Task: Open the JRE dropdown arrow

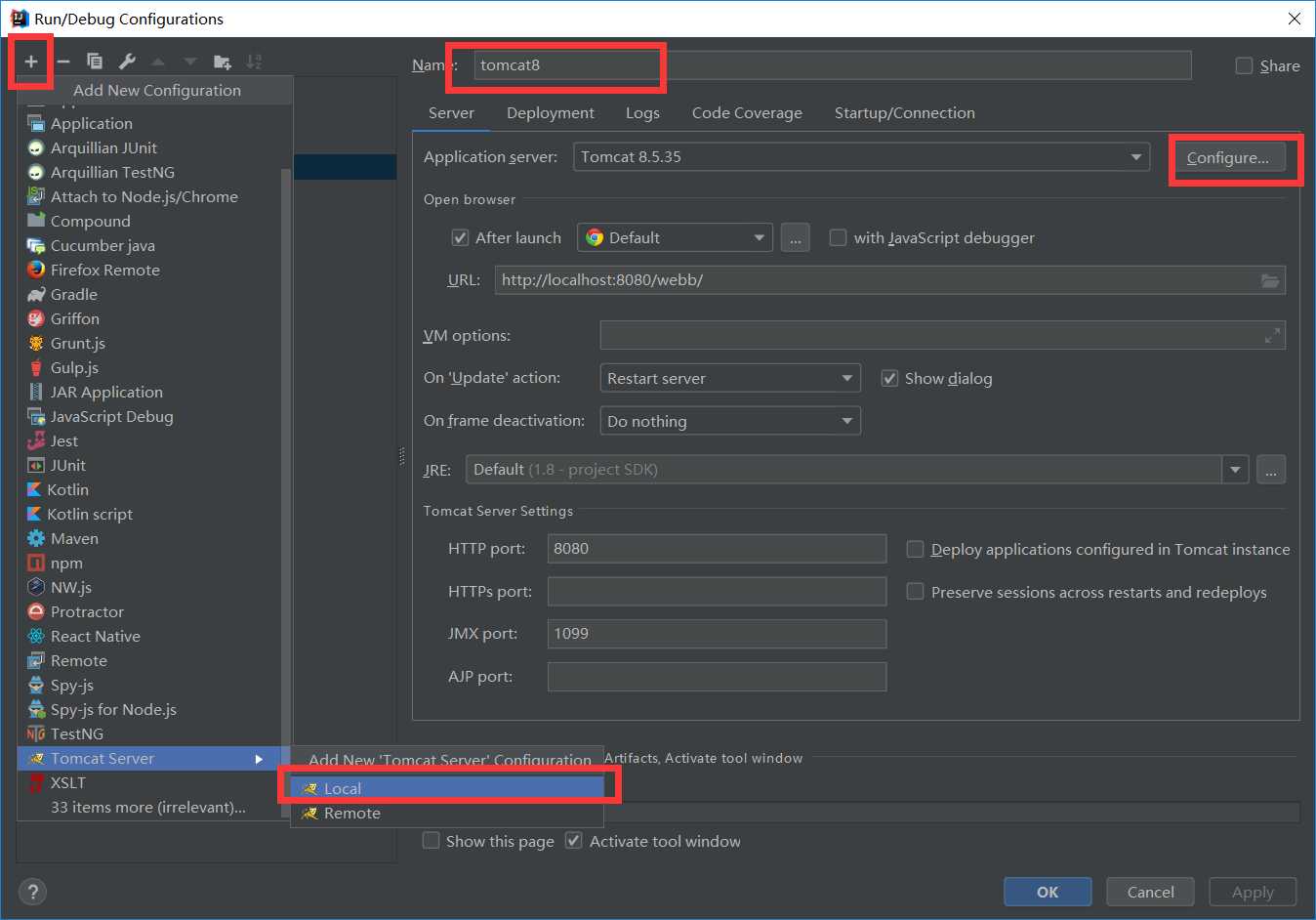Action: pyautogui.click(x=1235, y=470)
